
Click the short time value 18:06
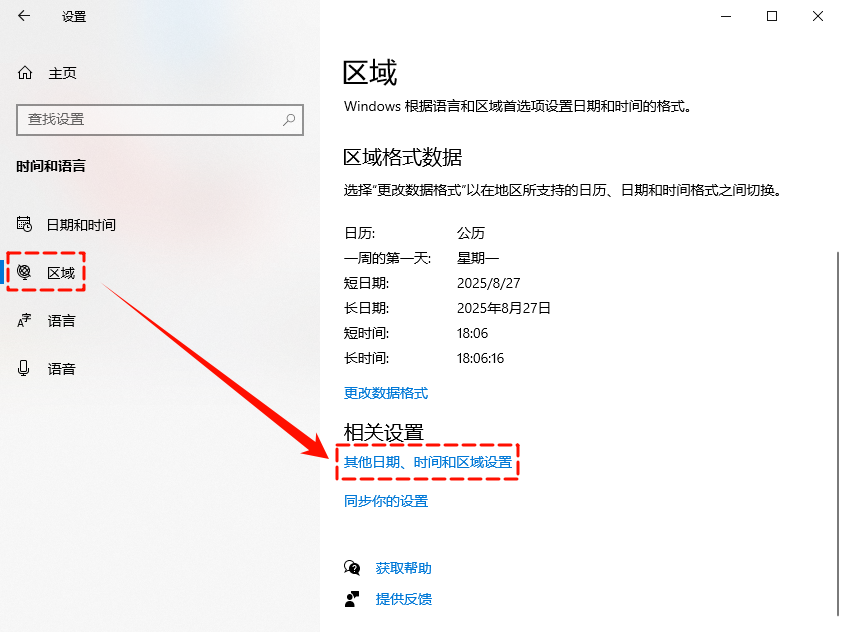point(473,333)
